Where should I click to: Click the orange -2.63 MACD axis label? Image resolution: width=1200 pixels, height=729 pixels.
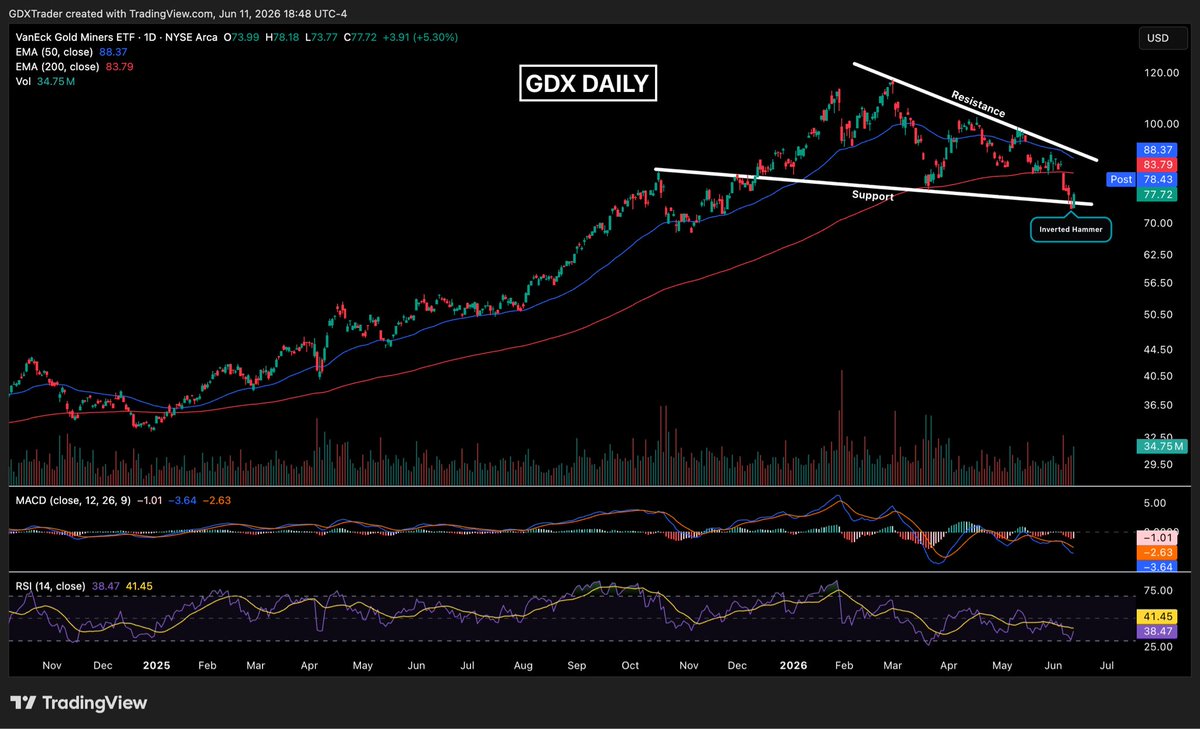(1158, 551)
